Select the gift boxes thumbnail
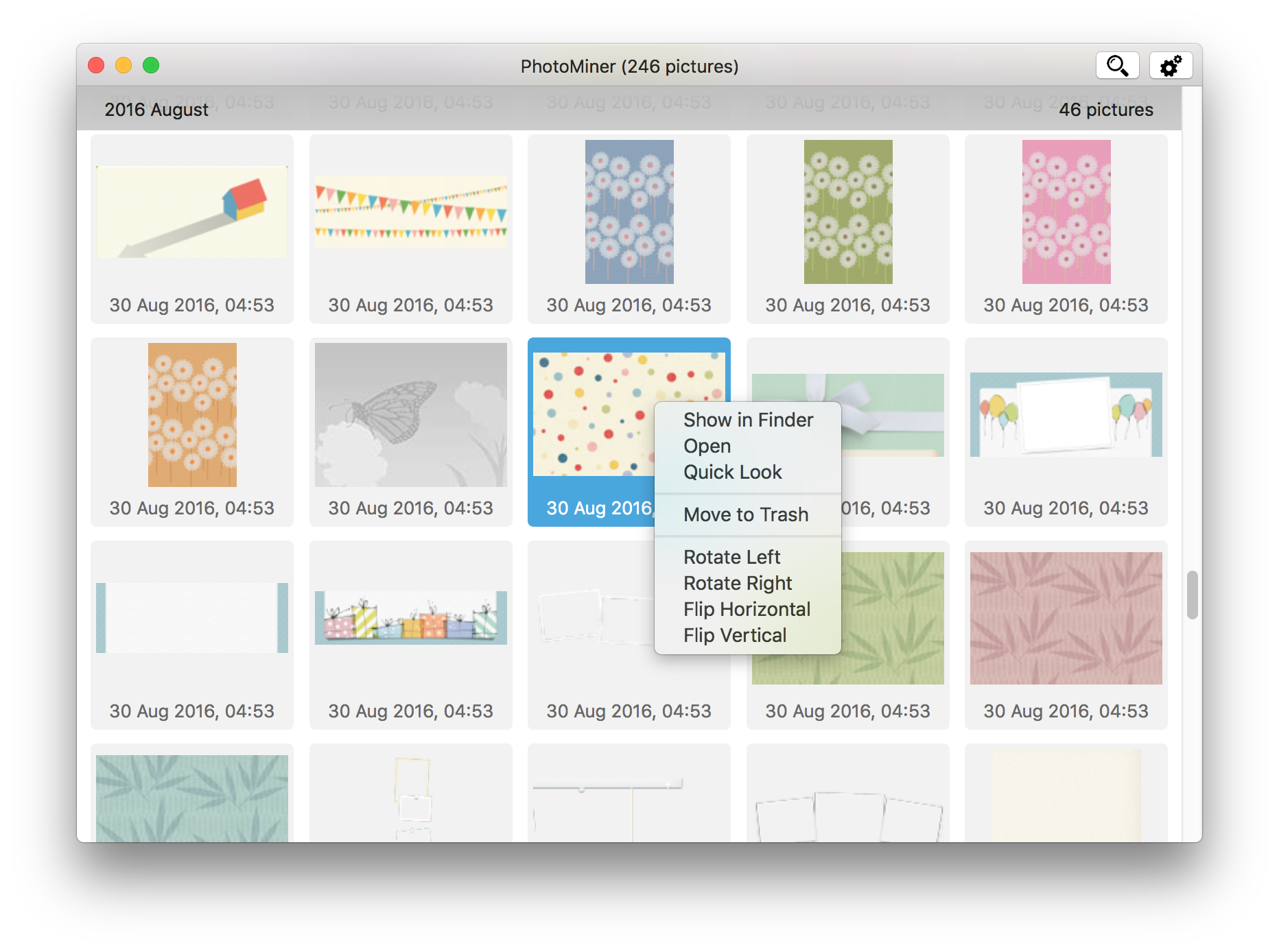Screen dimensions: 1279x952 point(410,616)
